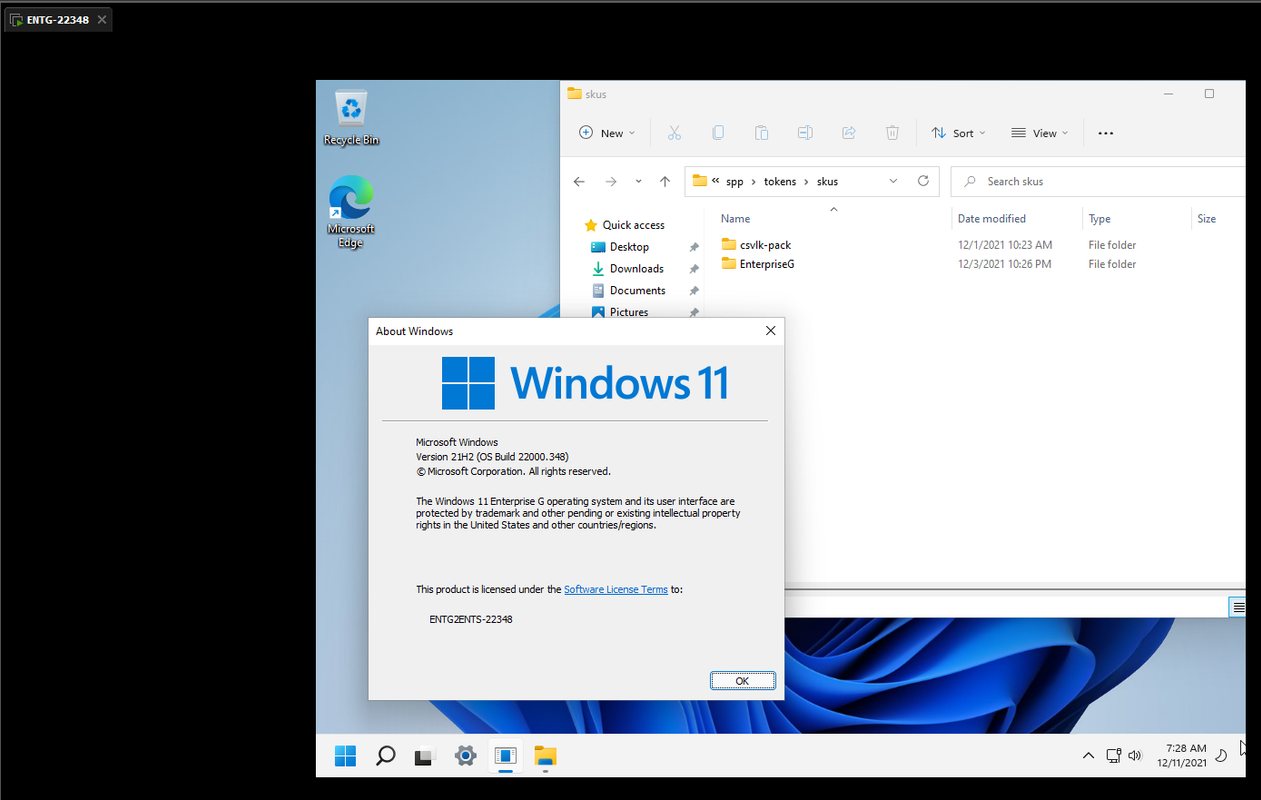
Task: Click the skus breadcrumb in address bar
Action: [827, 182]
